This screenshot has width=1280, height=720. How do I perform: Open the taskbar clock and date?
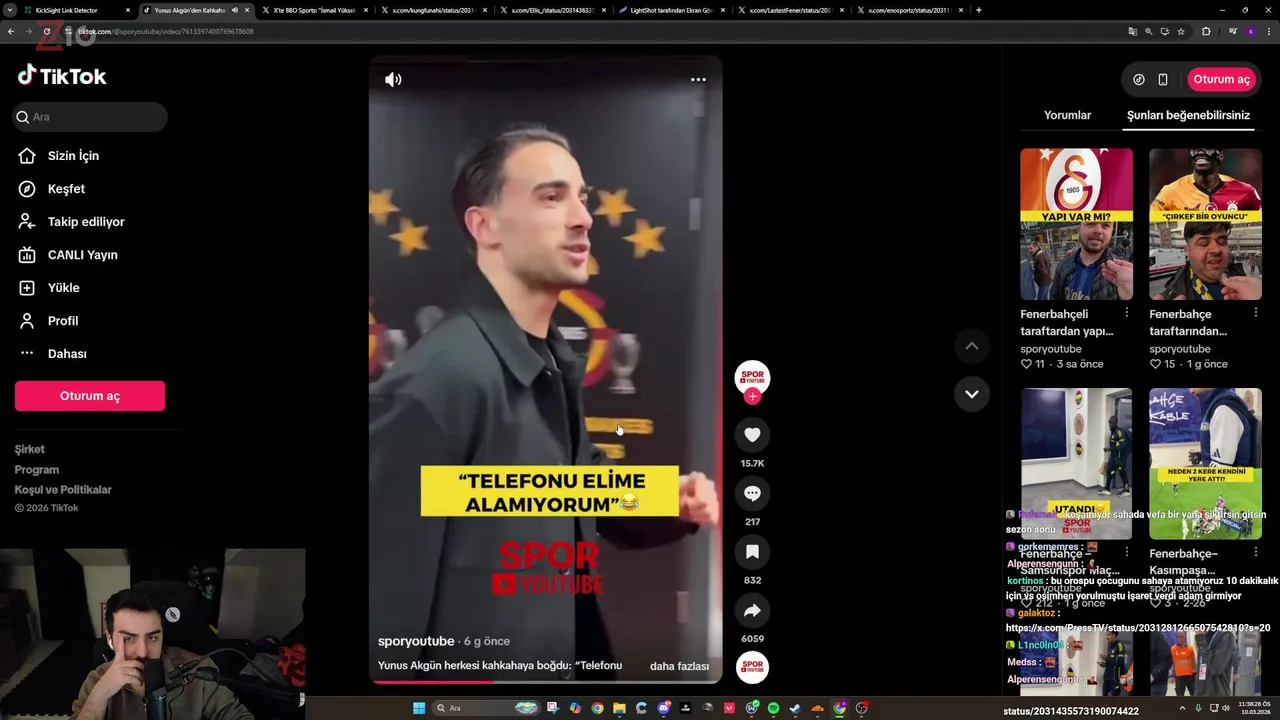[x=1254, y=708]
